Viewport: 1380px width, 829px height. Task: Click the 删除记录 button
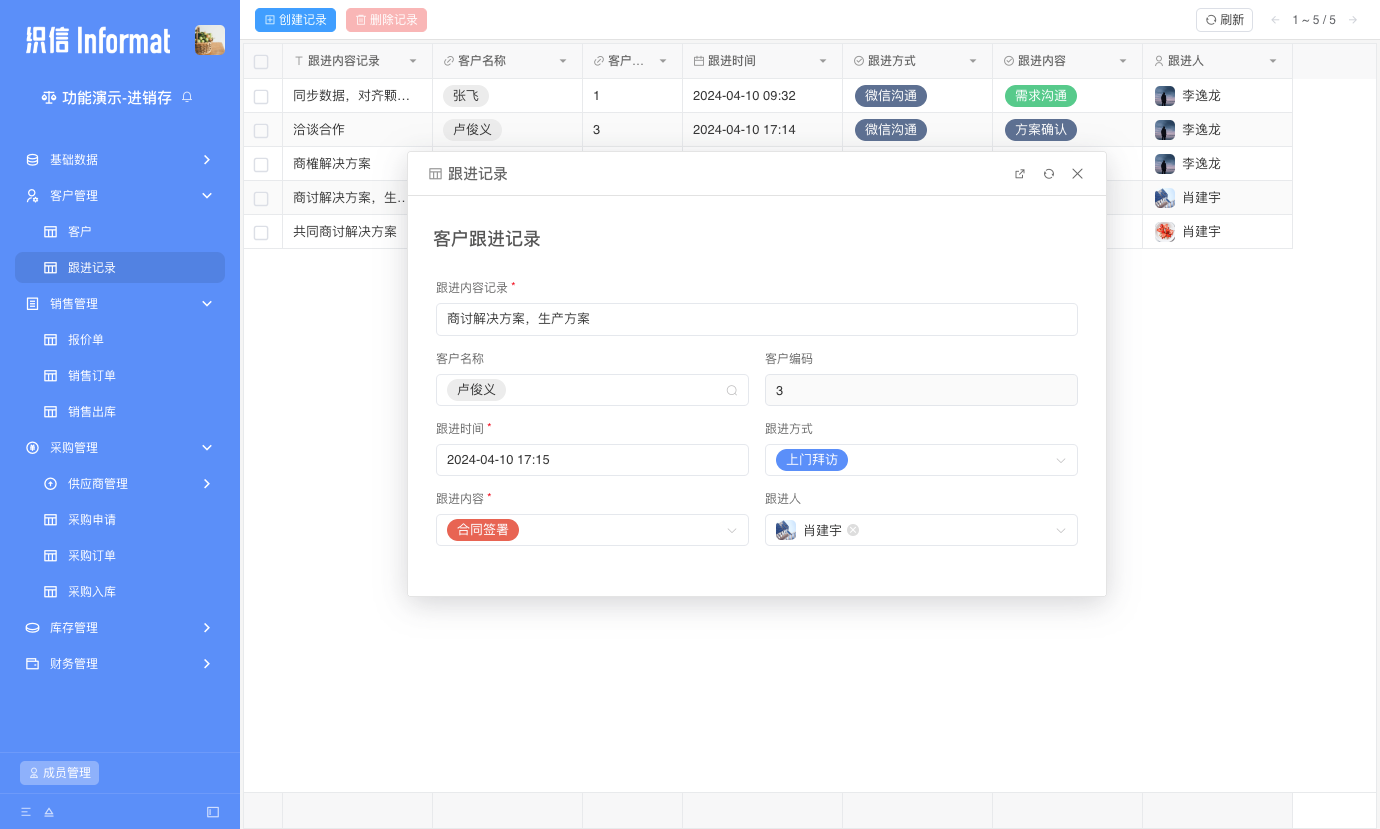point(386,19)
